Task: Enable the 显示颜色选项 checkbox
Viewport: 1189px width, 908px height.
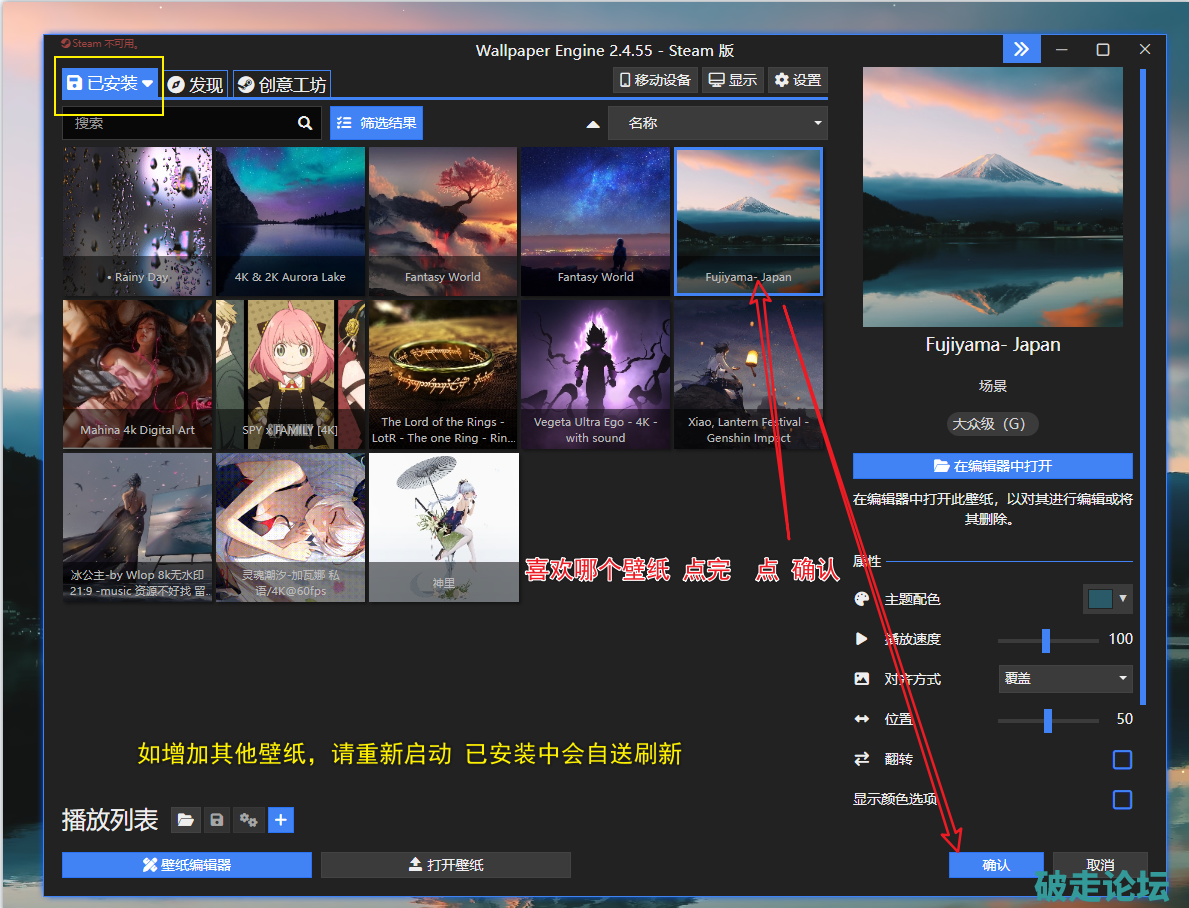Action: click(x=1122, y=800)
